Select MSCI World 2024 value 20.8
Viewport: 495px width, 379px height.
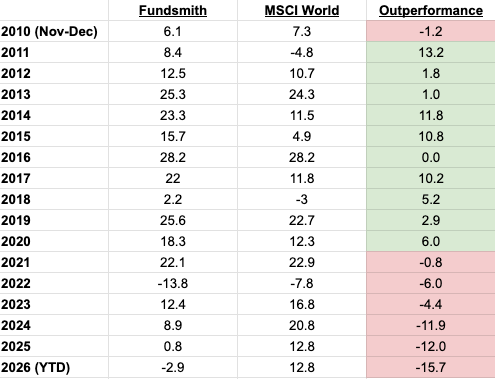point(302,325)
